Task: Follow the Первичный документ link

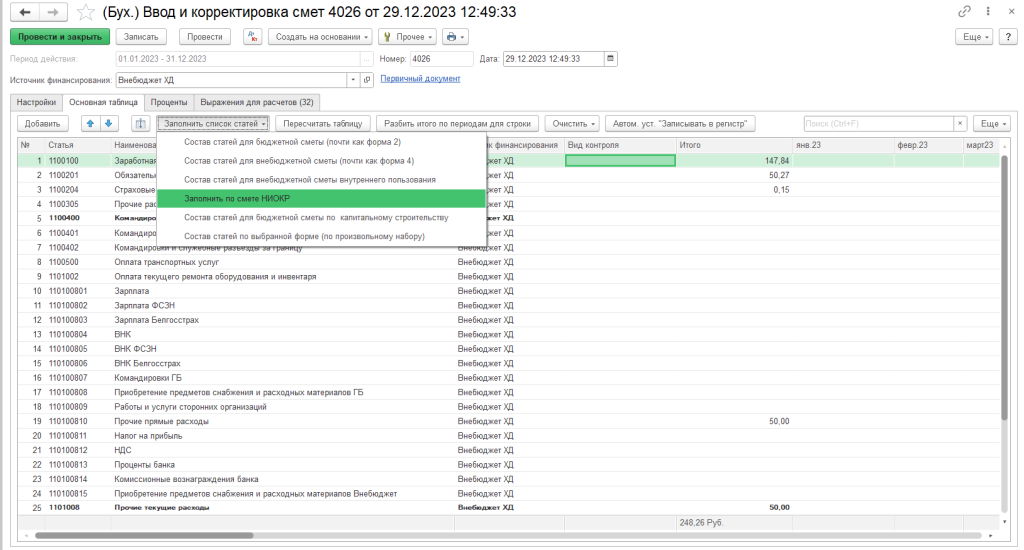Action: (x=420, y=79)
